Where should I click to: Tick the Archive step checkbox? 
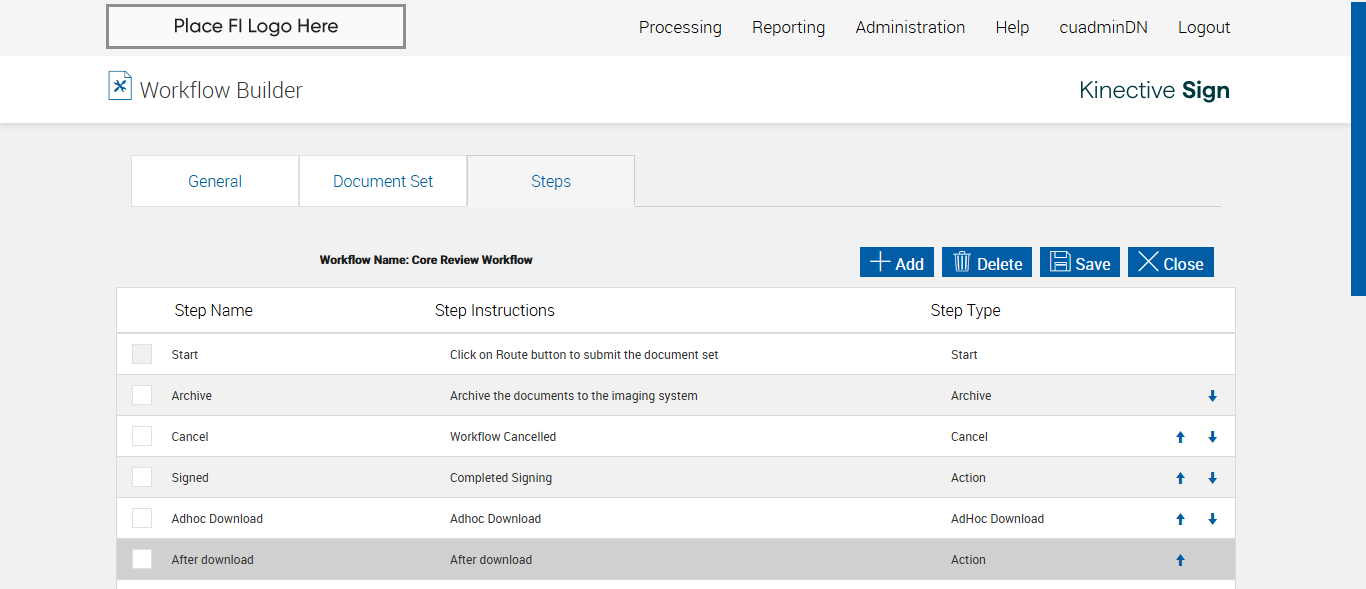tap(142, 395)
